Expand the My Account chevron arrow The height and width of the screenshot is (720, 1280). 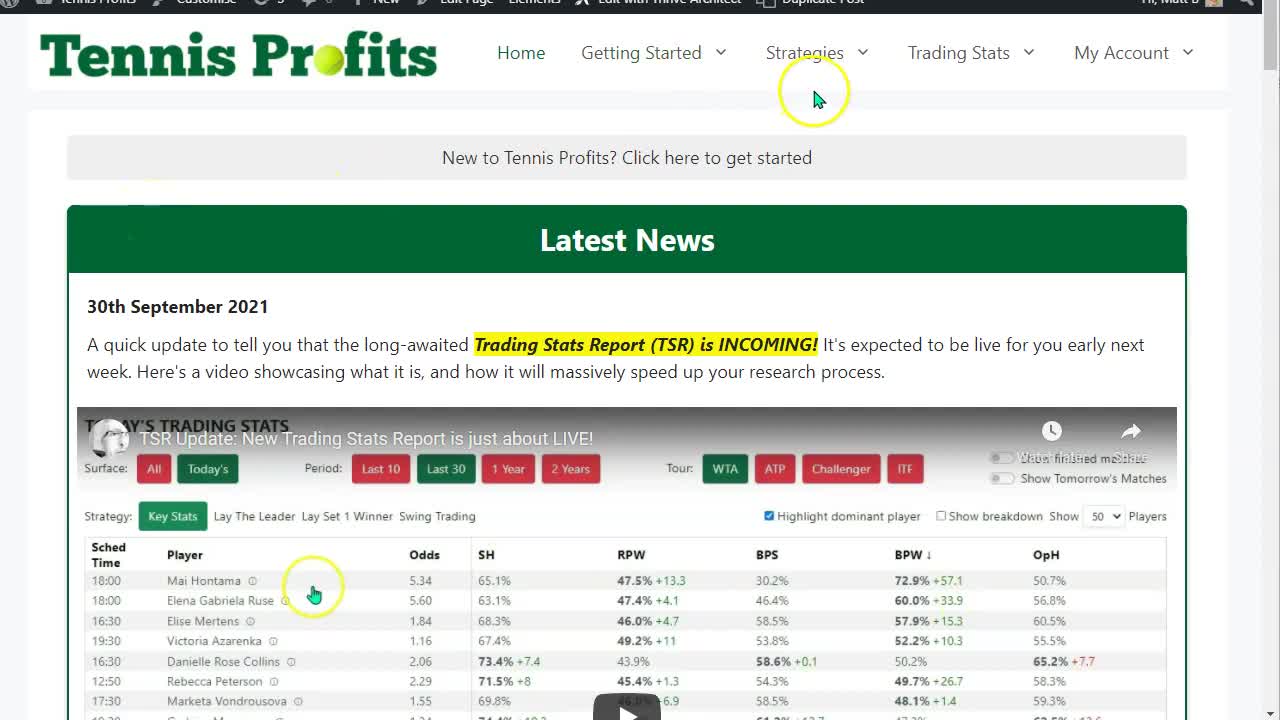click(x=1188, y=52)
